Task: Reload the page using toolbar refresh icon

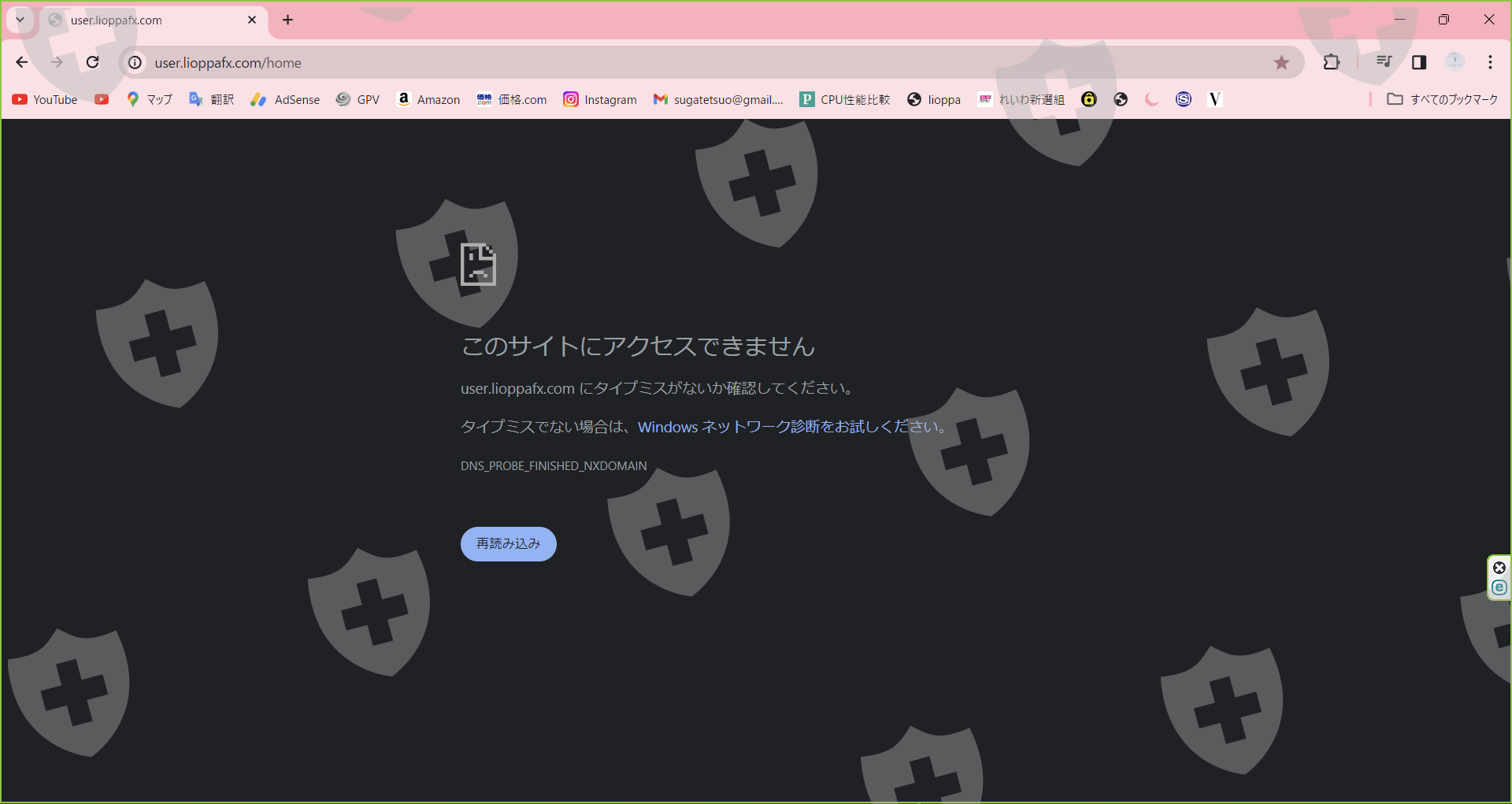Action: [93, 62]
